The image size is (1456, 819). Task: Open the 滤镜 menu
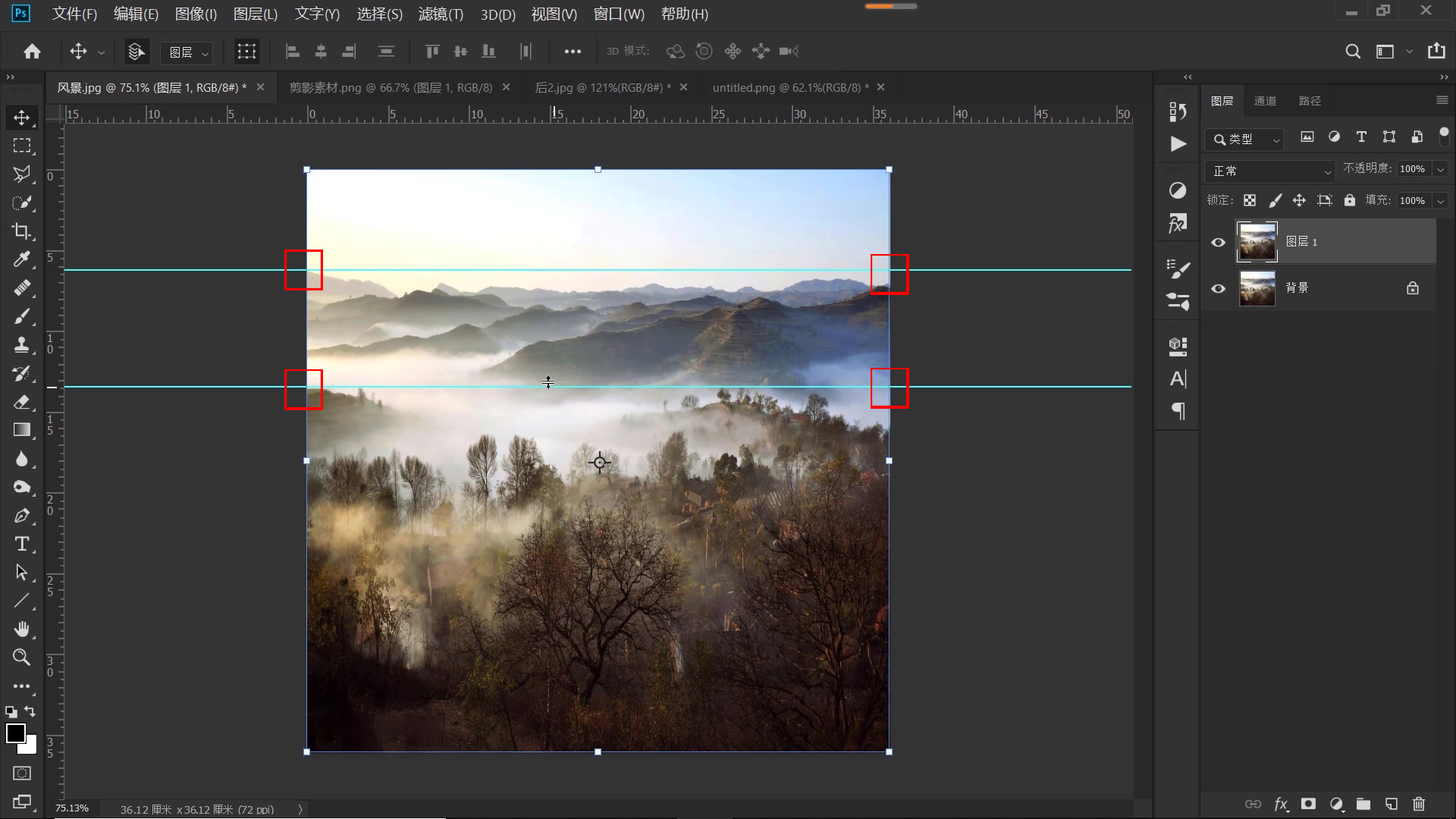point(440,14)
